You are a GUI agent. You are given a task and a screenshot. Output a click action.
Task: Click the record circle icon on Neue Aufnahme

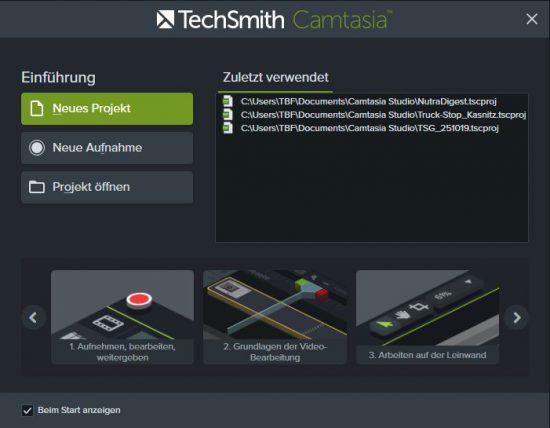pyautogui.click(x=37, y=148)
